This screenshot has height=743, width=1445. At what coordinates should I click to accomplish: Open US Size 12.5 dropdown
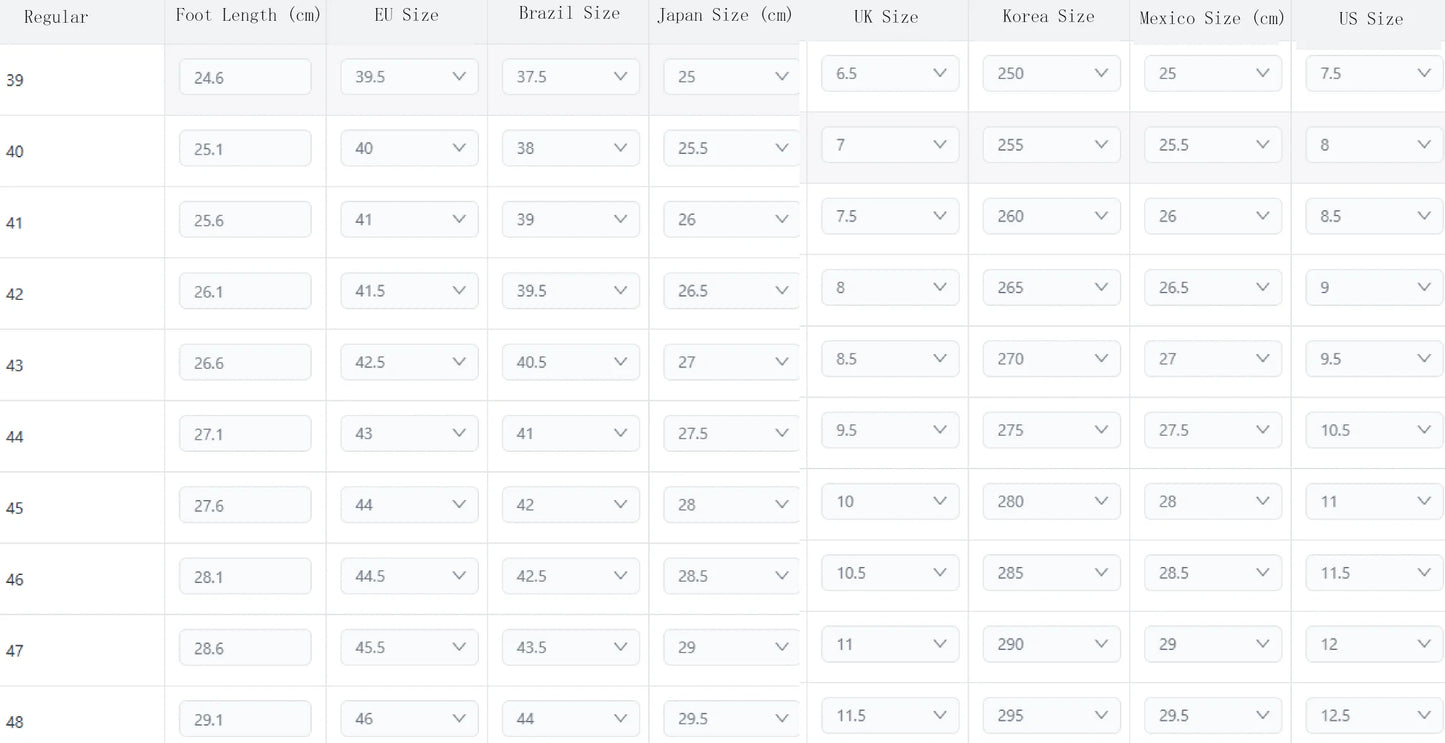[1375, 716]
